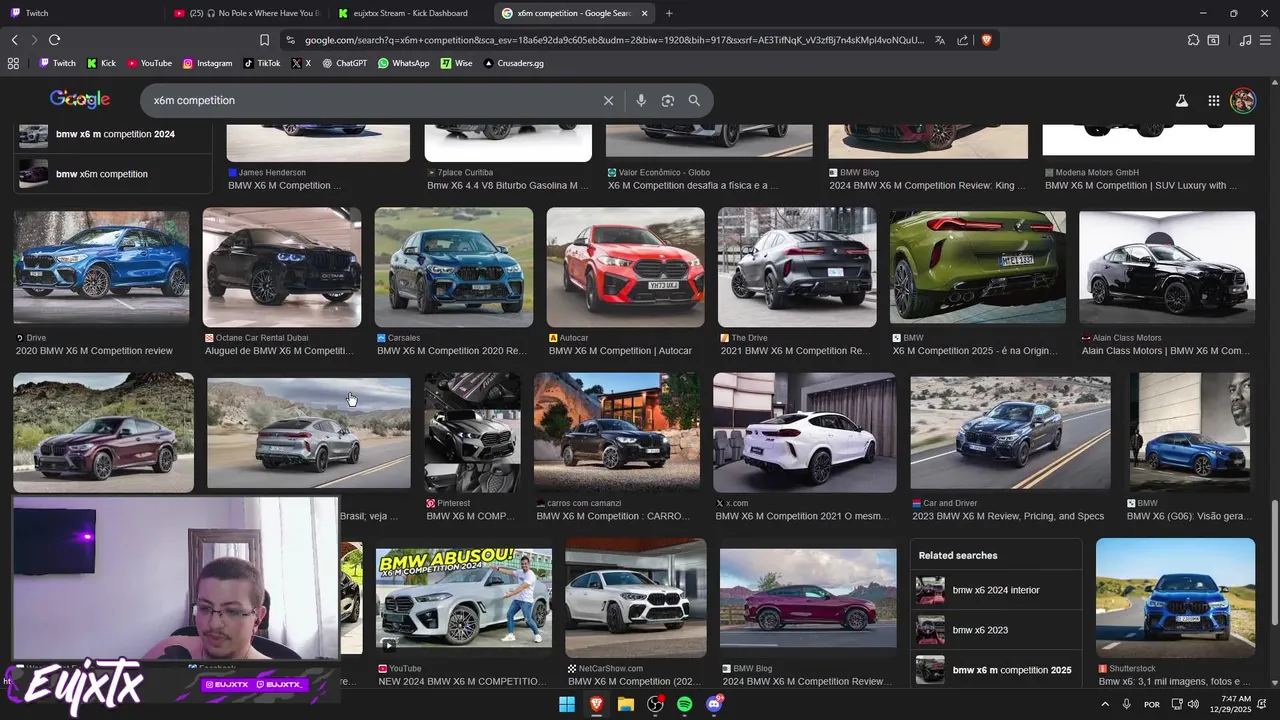Switch to the No Pole x Where Have You tab
Screen dimensions: 1280x720
pyautogui.click(x=246, y=13)
